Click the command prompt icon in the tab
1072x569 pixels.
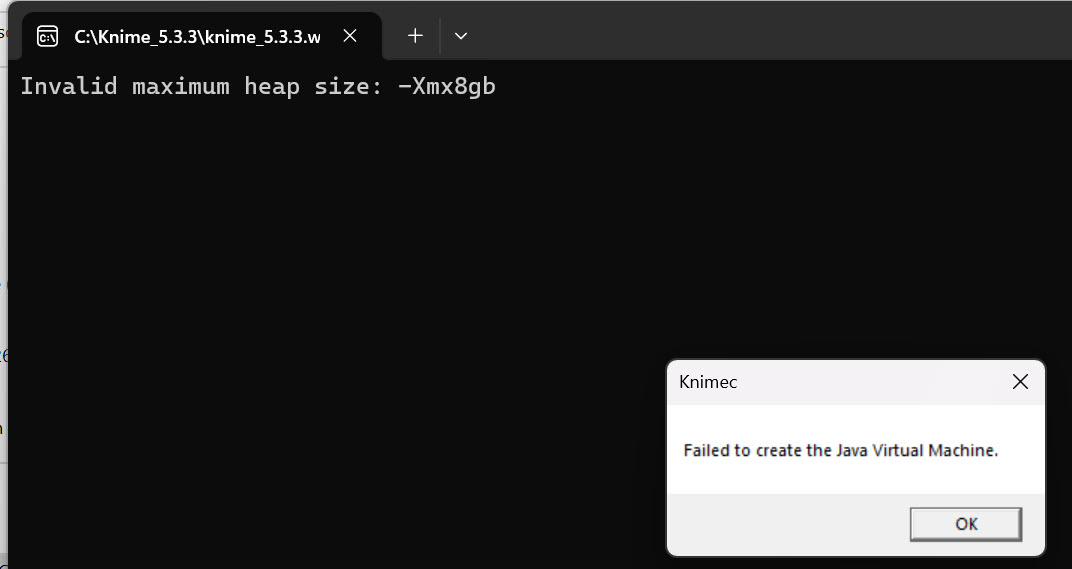click(47, 36)
